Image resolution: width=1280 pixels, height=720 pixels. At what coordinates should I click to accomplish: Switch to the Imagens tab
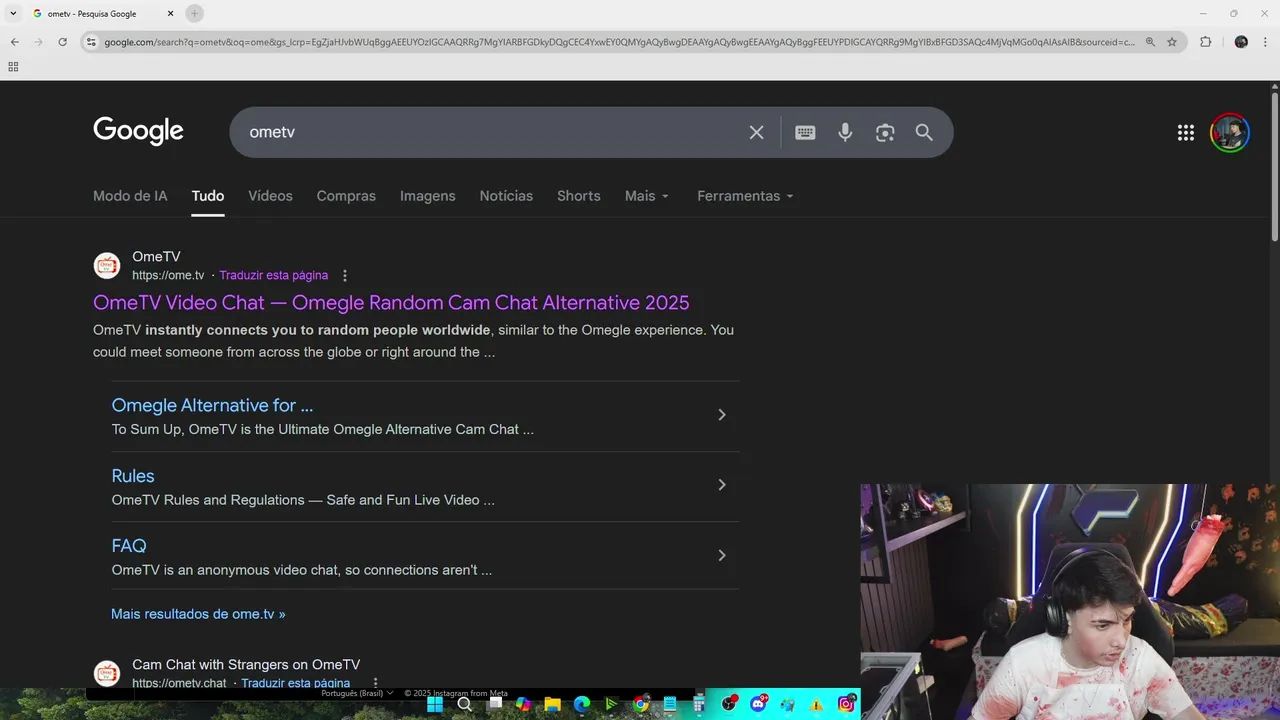[427, 196]
